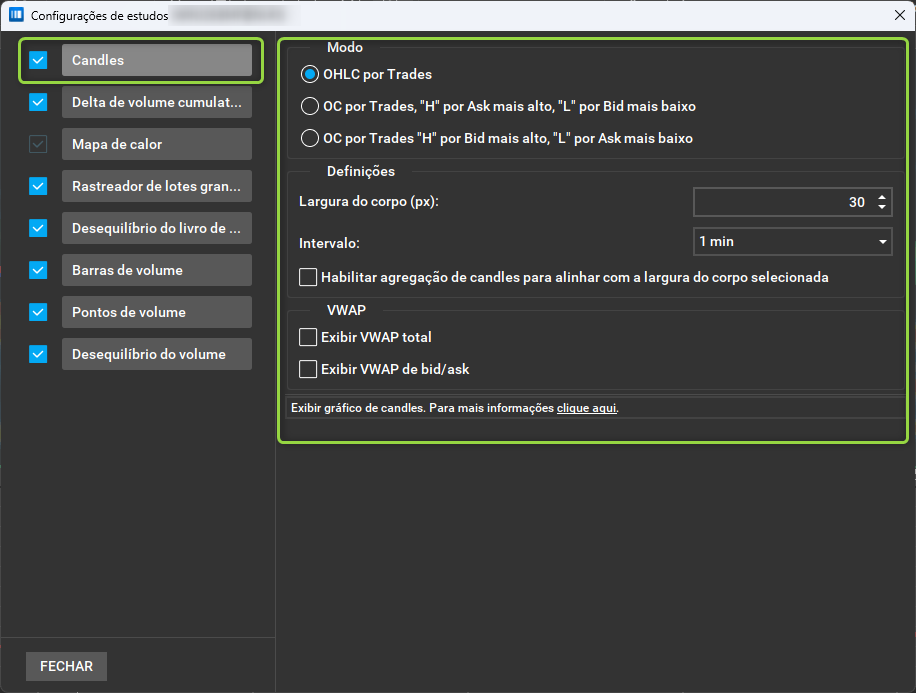The image size is (916, 693).
Task: Select OC por Trades with Ask mais alto mode
Action: 310,106
